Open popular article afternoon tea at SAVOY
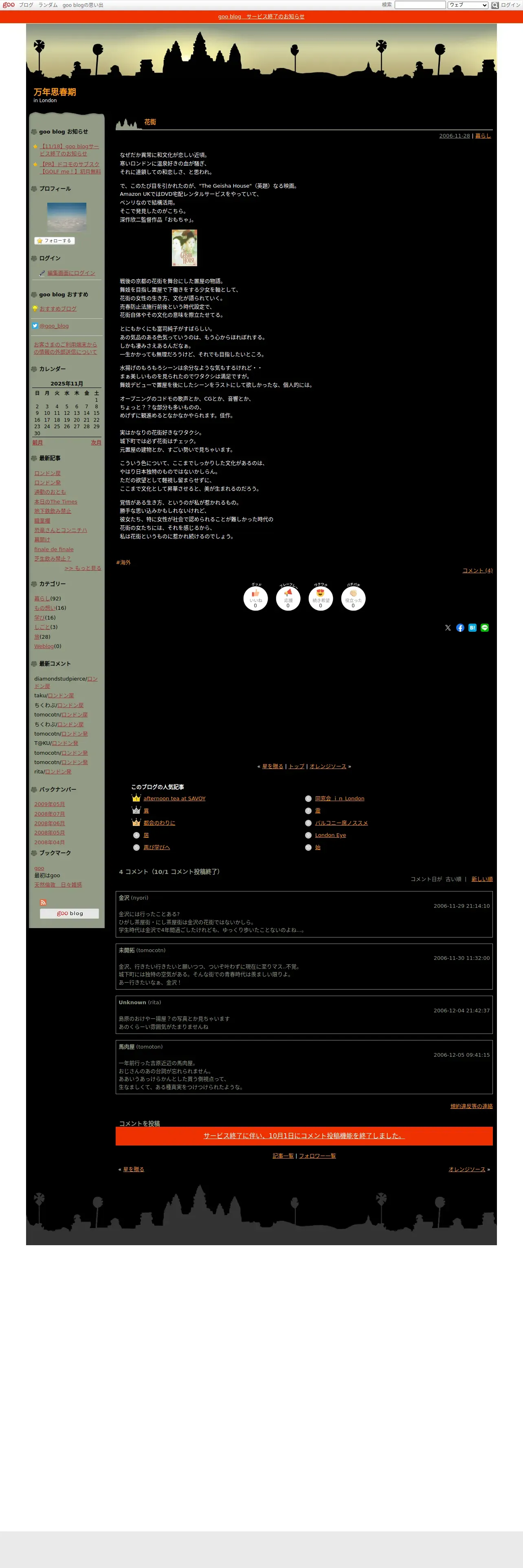Screen dimensions: 523x1568 point(175,799)
